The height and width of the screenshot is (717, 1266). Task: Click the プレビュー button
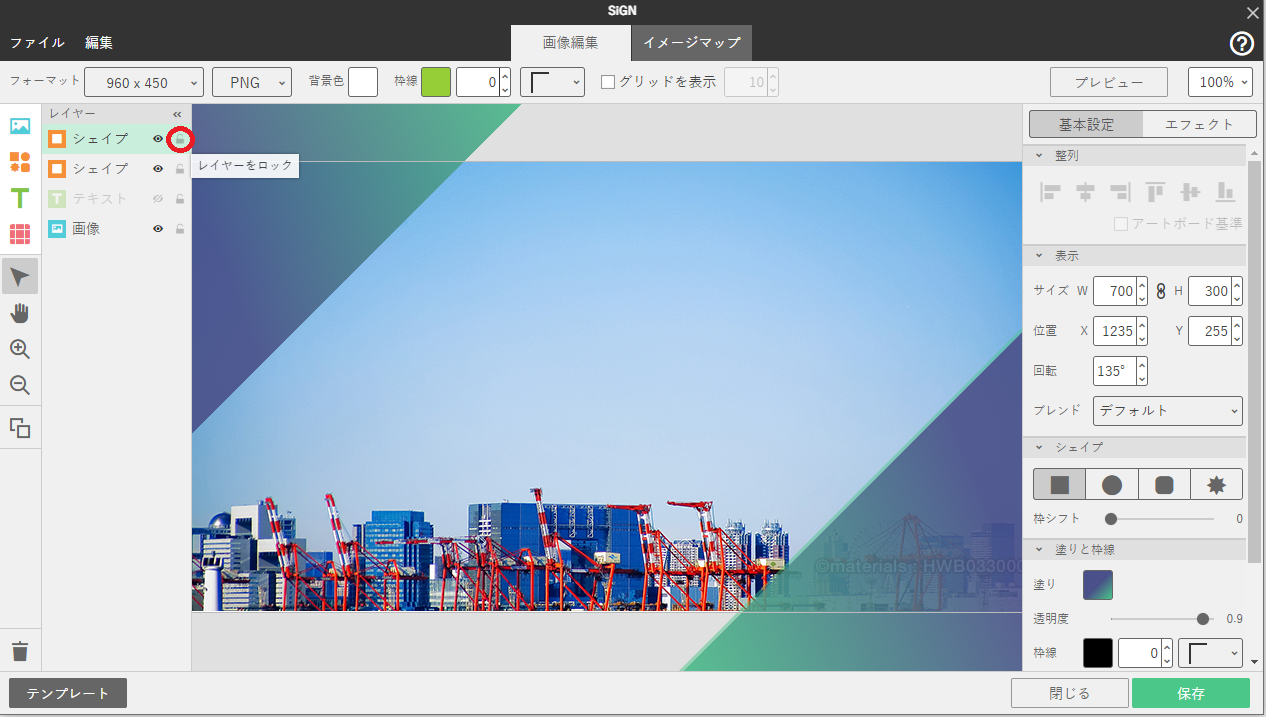click(1108, 83)
